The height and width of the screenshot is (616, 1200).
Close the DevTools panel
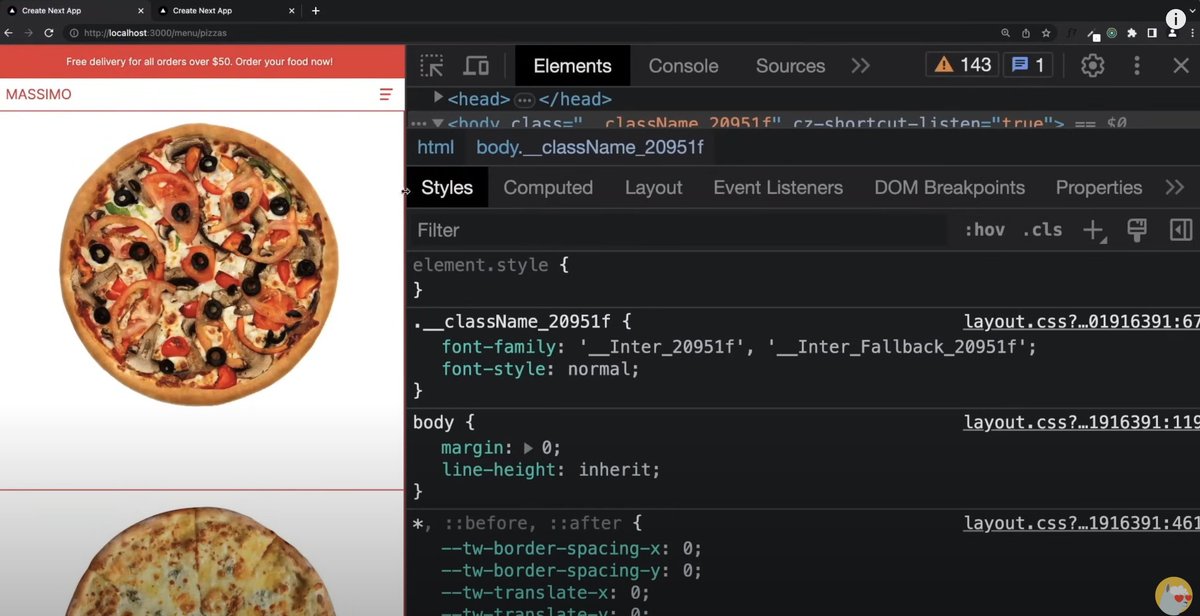(1180, 66)
